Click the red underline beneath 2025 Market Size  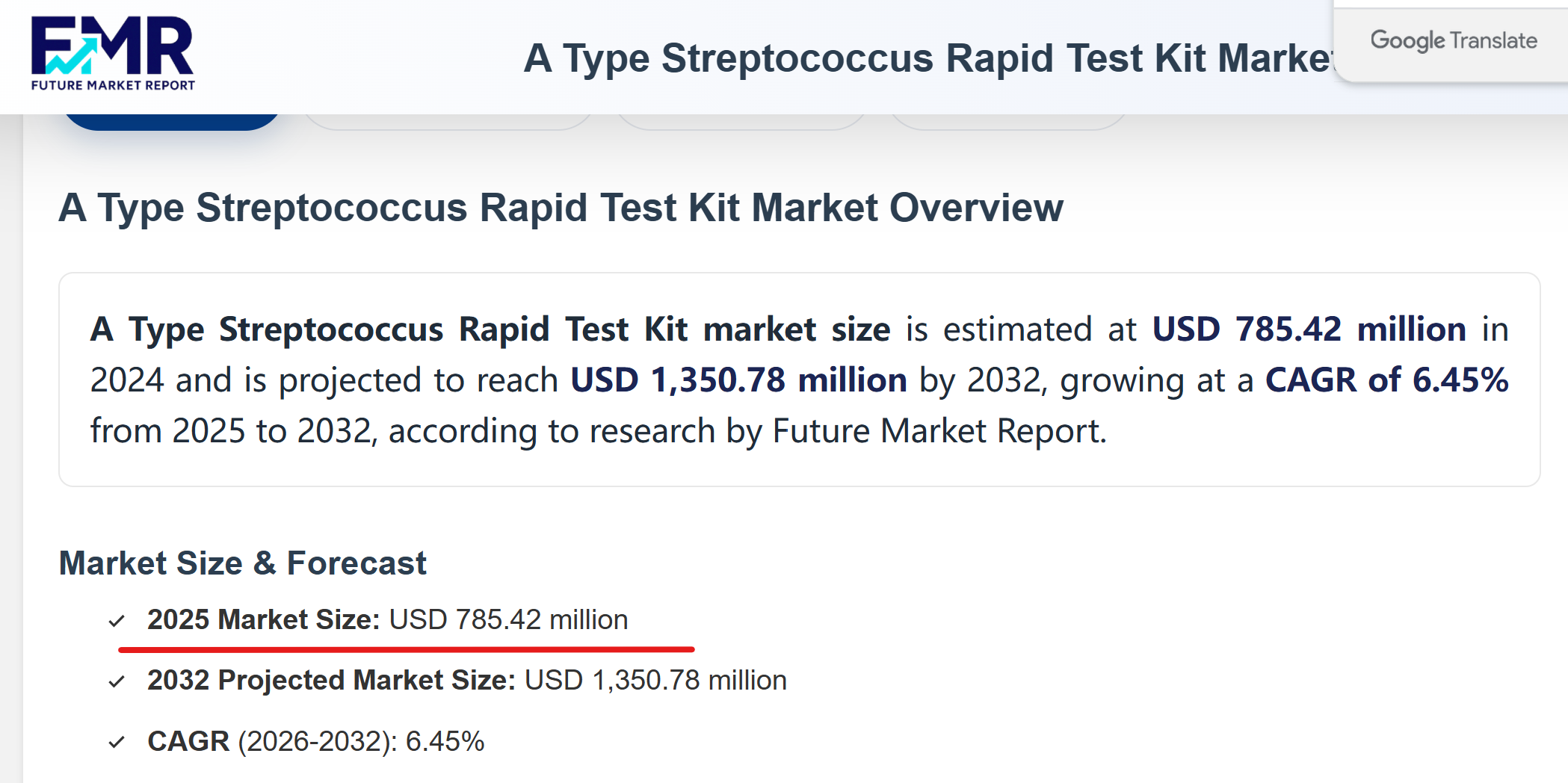406,649
